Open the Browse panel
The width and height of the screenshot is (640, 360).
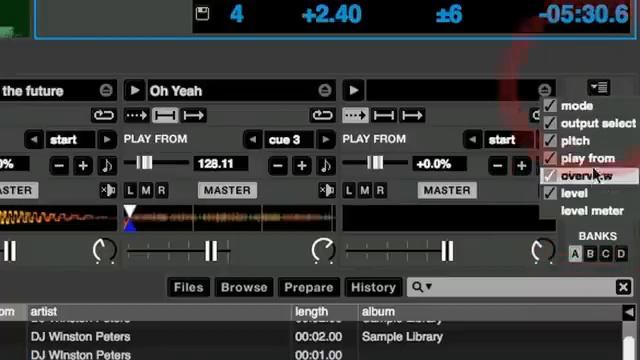click(244, 287)
